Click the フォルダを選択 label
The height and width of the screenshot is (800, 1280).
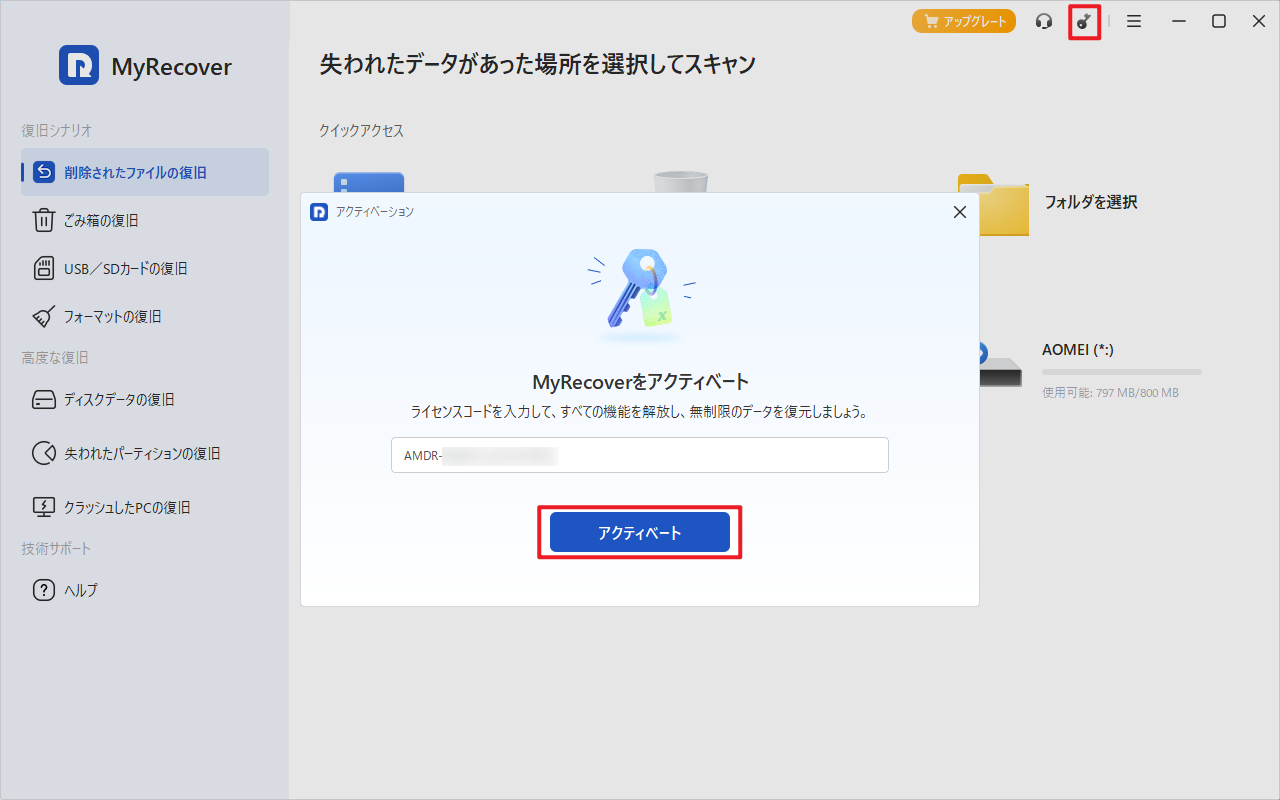click(1091, 202)
